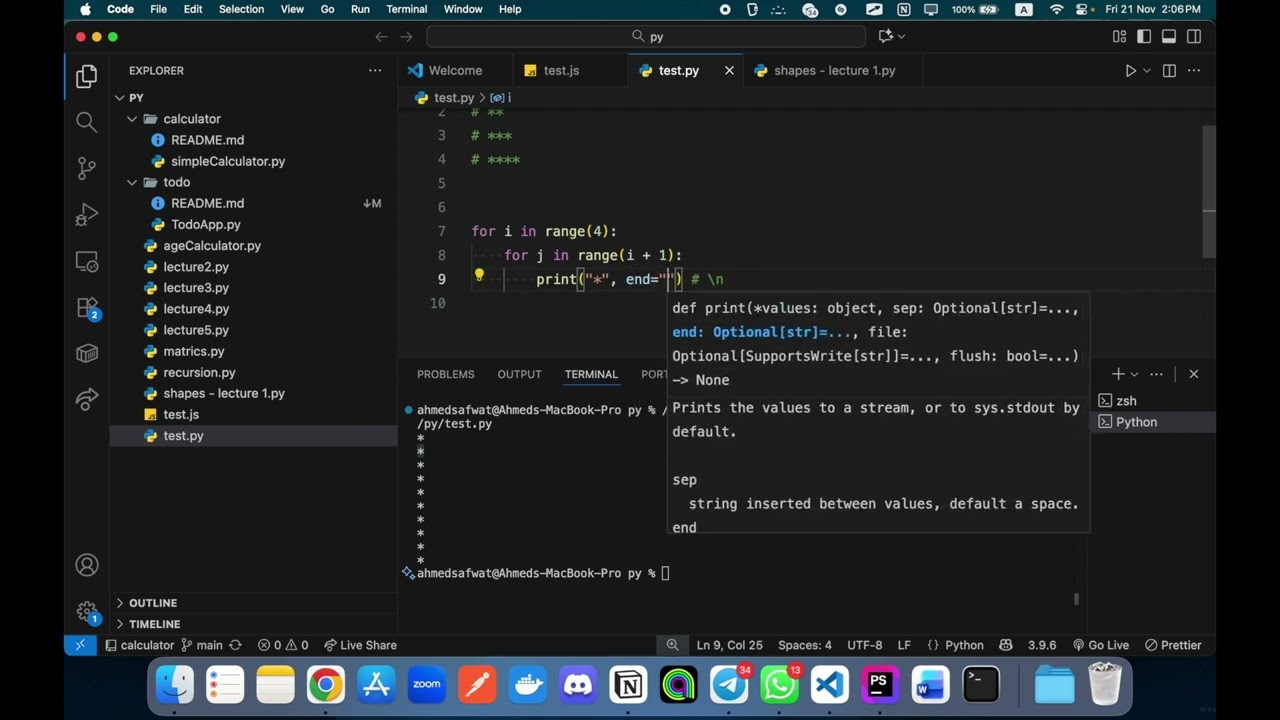Click the py command center search box
1280x720 pixels.
pyautogui.click(x=646, y=36)
